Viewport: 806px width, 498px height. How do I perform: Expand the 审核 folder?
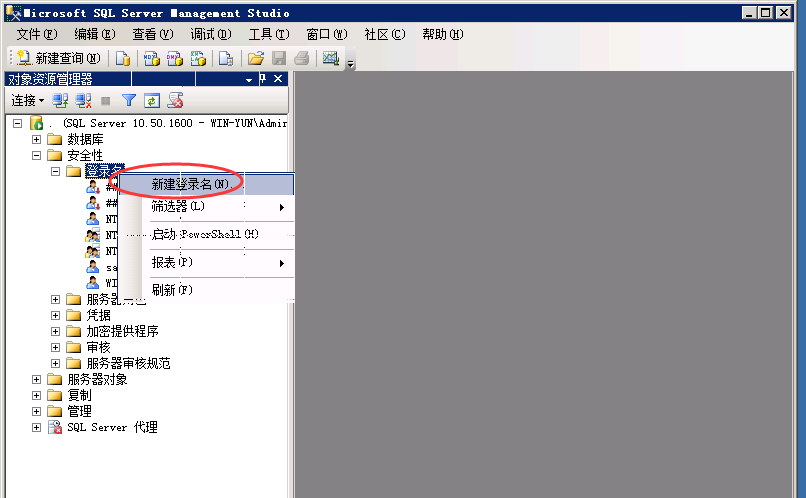coord(56,347)
